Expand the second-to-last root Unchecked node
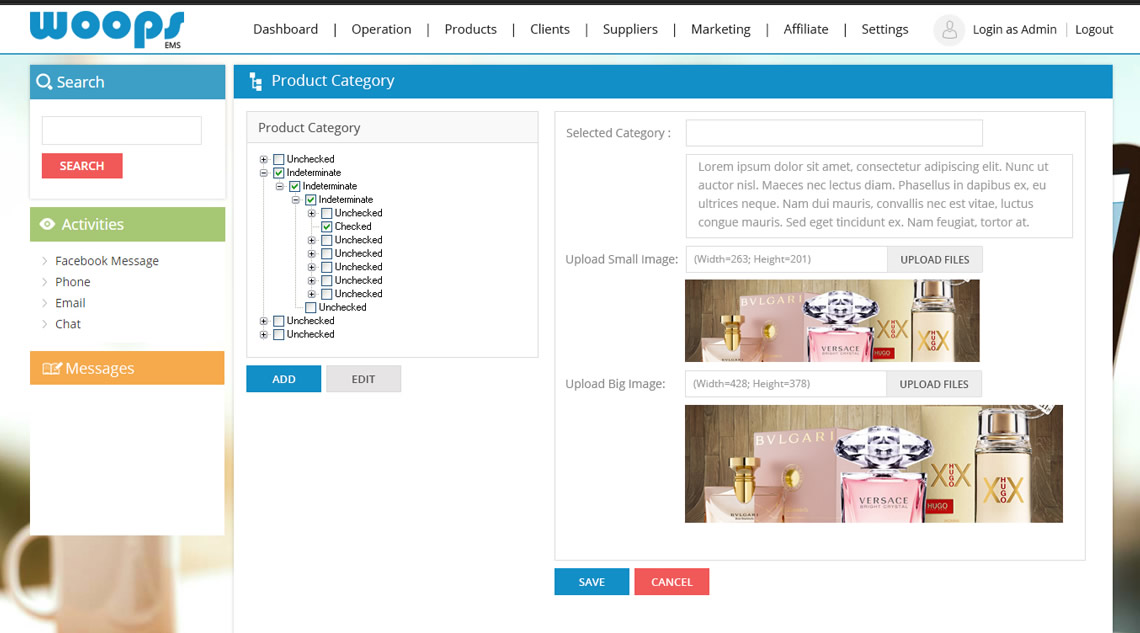The image size is (1140, 633). pyautogui.click(x=264, y=320)
